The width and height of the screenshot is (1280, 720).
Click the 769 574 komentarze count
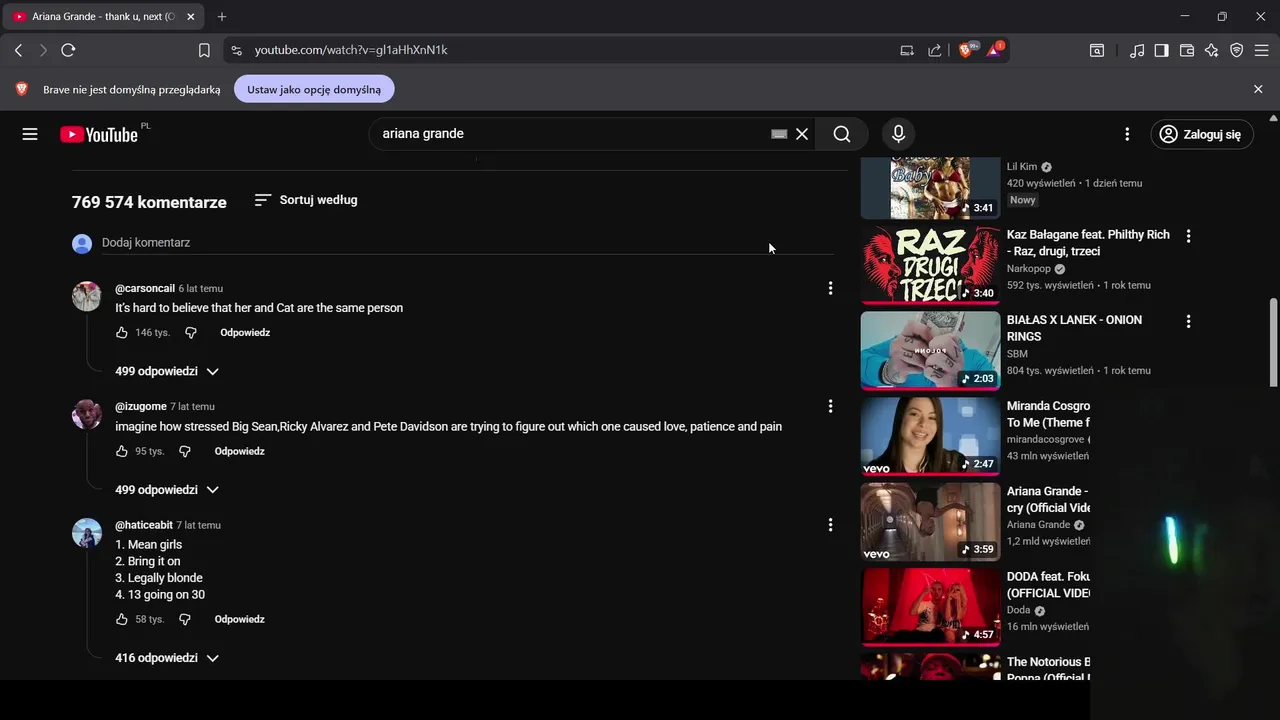(149, 202)
